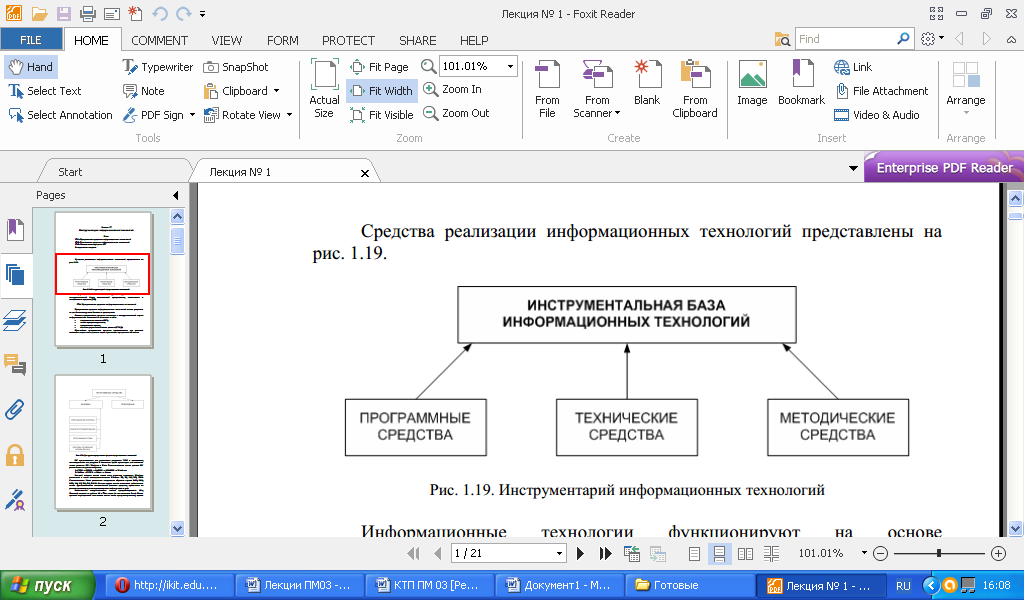Expand the page number dropdown
Screen dimensions: 1024x600
tap(559, 553)
